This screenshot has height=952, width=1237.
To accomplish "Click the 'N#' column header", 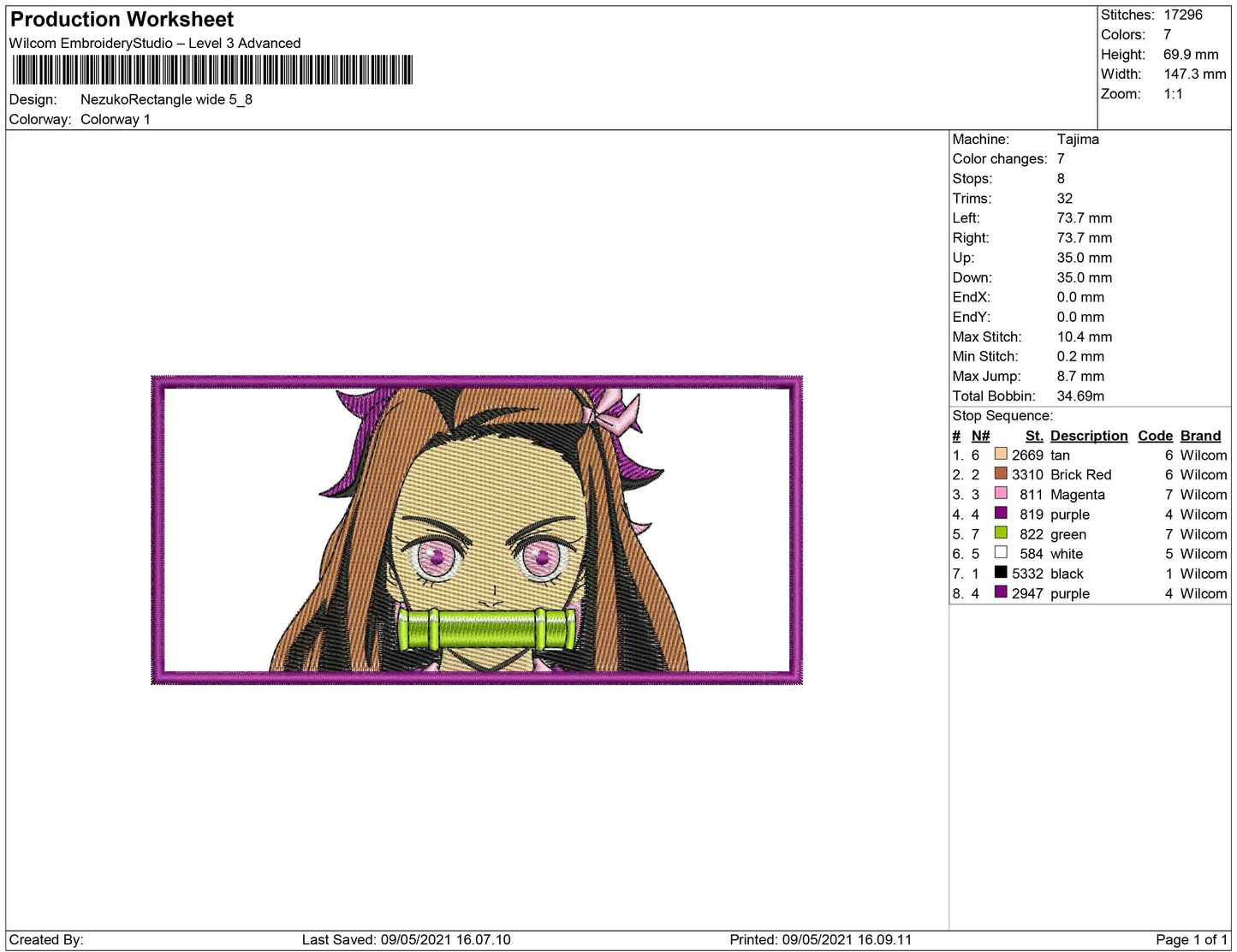I will click(981, 436).
